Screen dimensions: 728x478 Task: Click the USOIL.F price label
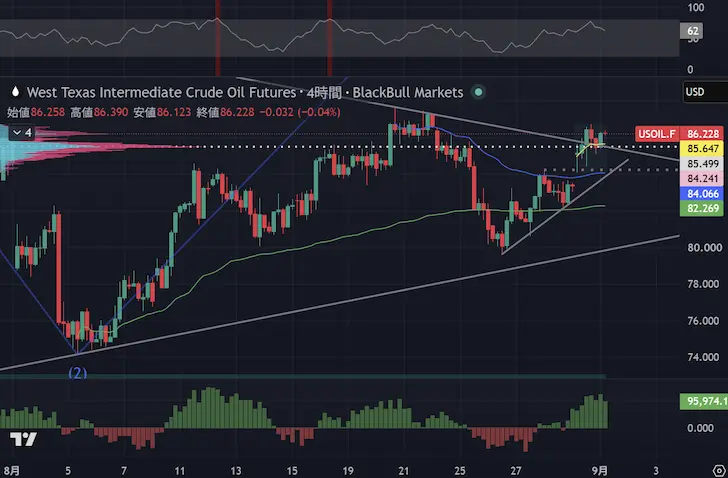pos(656,134)
